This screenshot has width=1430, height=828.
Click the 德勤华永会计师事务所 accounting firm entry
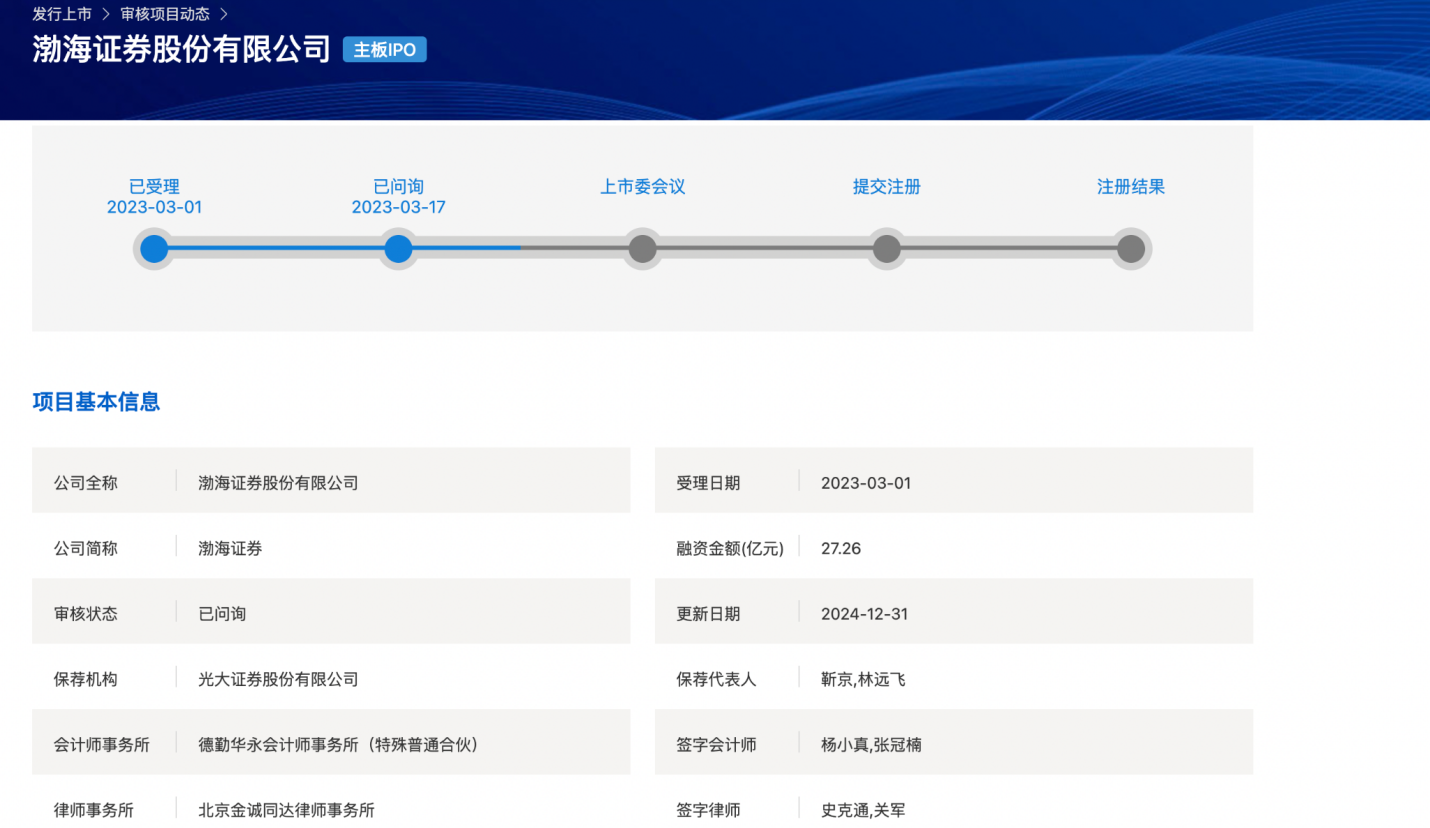point(338,745)
